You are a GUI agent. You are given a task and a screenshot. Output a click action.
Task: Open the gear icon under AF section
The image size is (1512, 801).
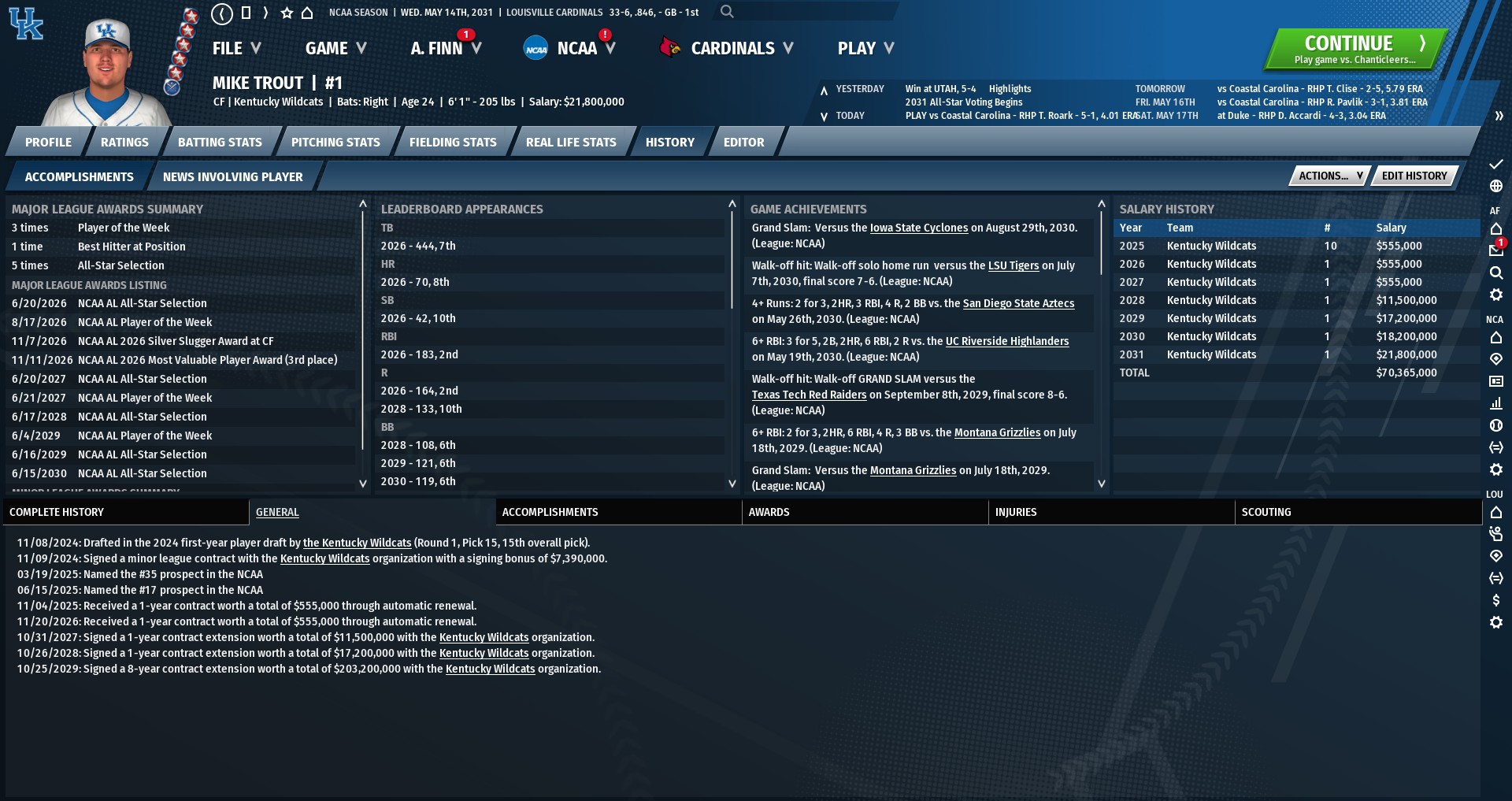click(1496, 295)
